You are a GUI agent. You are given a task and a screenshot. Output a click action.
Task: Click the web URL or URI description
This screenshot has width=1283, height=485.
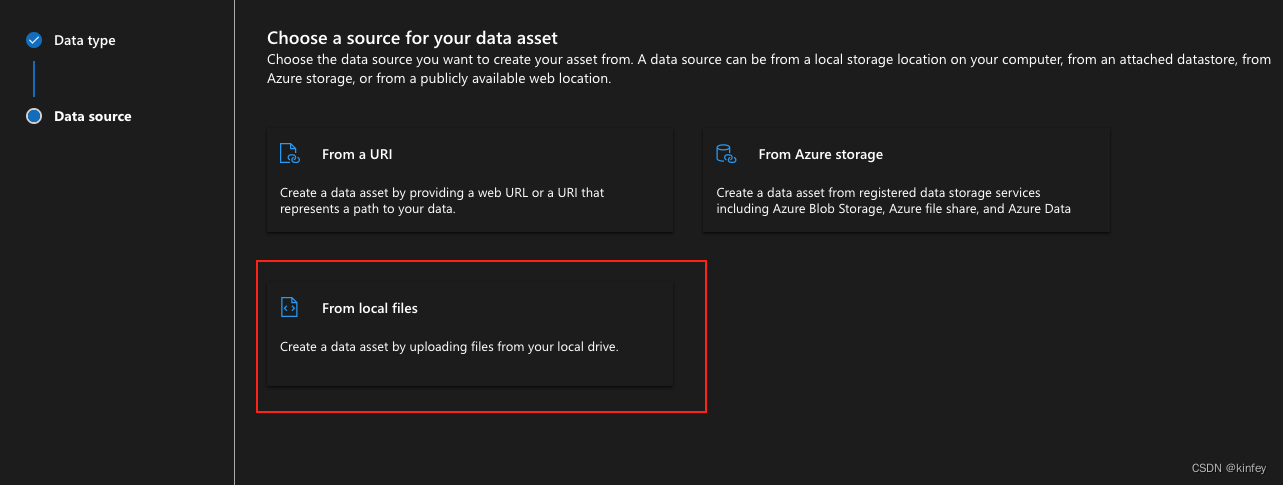point(442,200)
